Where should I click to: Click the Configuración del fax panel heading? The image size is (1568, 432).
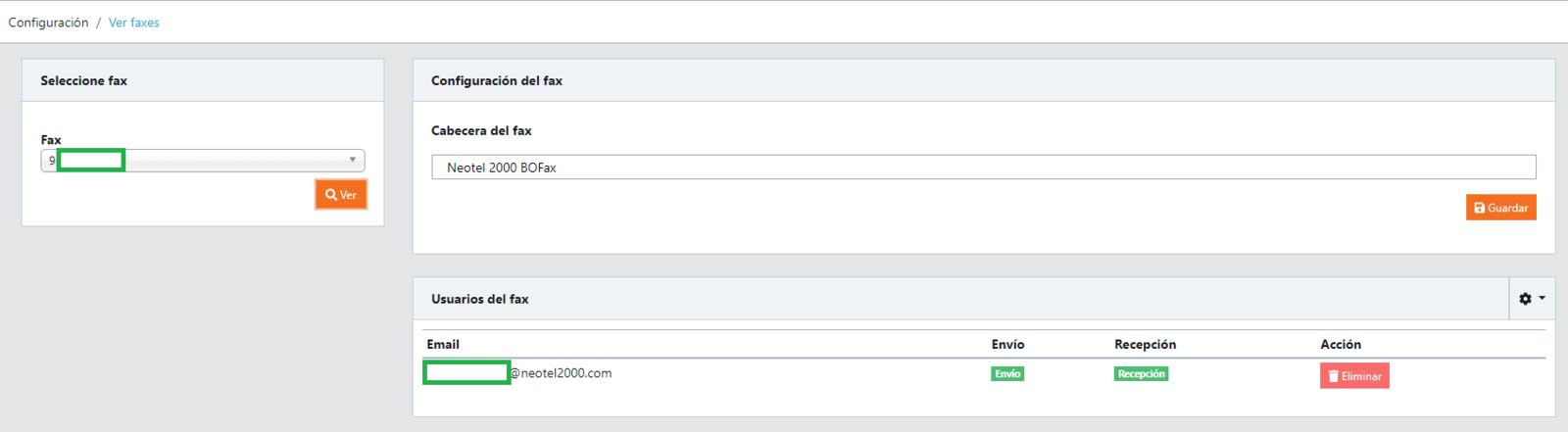[x=497, y=81]
